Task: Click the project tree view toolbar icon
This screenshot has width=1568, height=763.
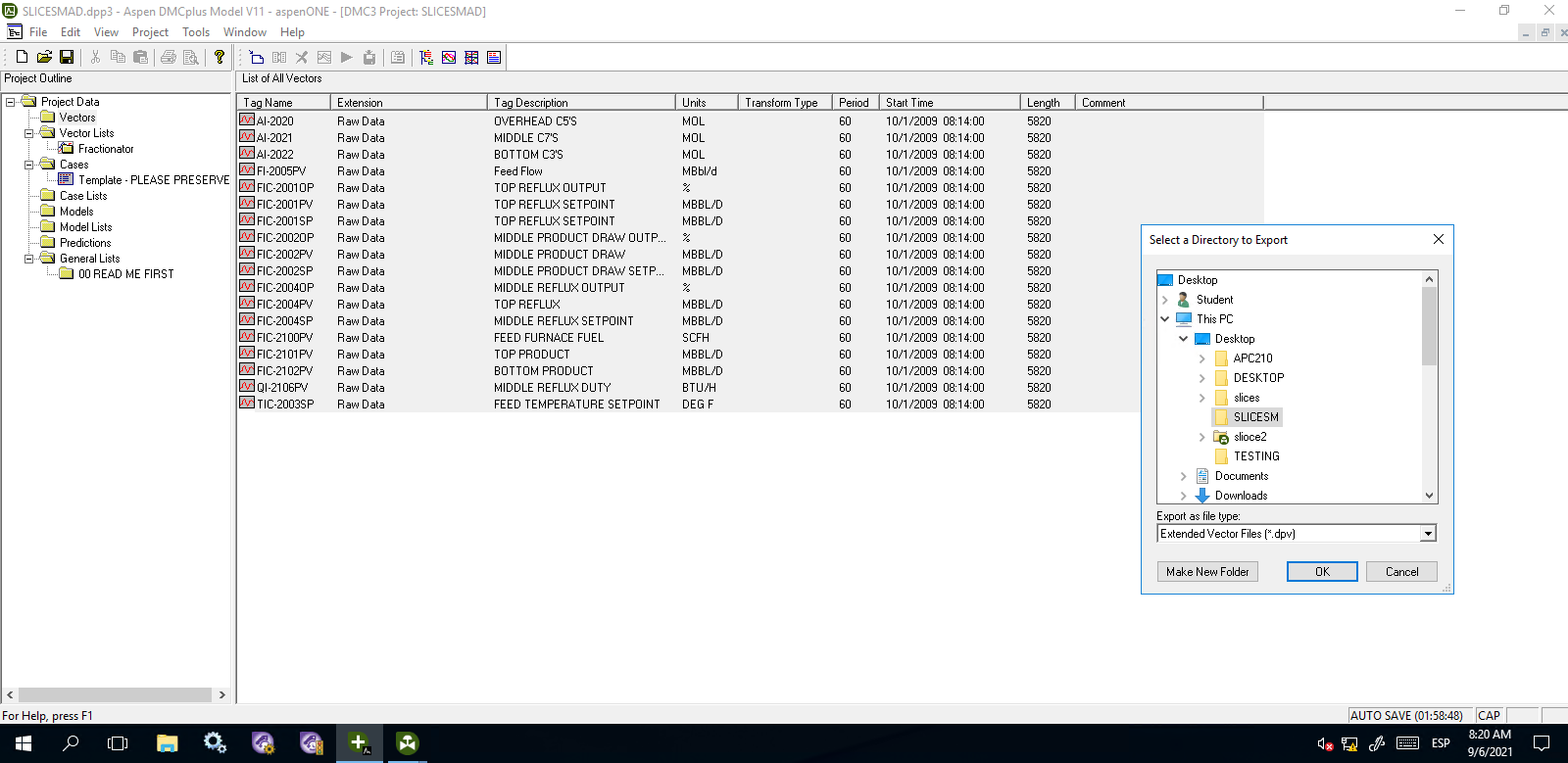Action: pyautogui.click(x=426, y=58)
